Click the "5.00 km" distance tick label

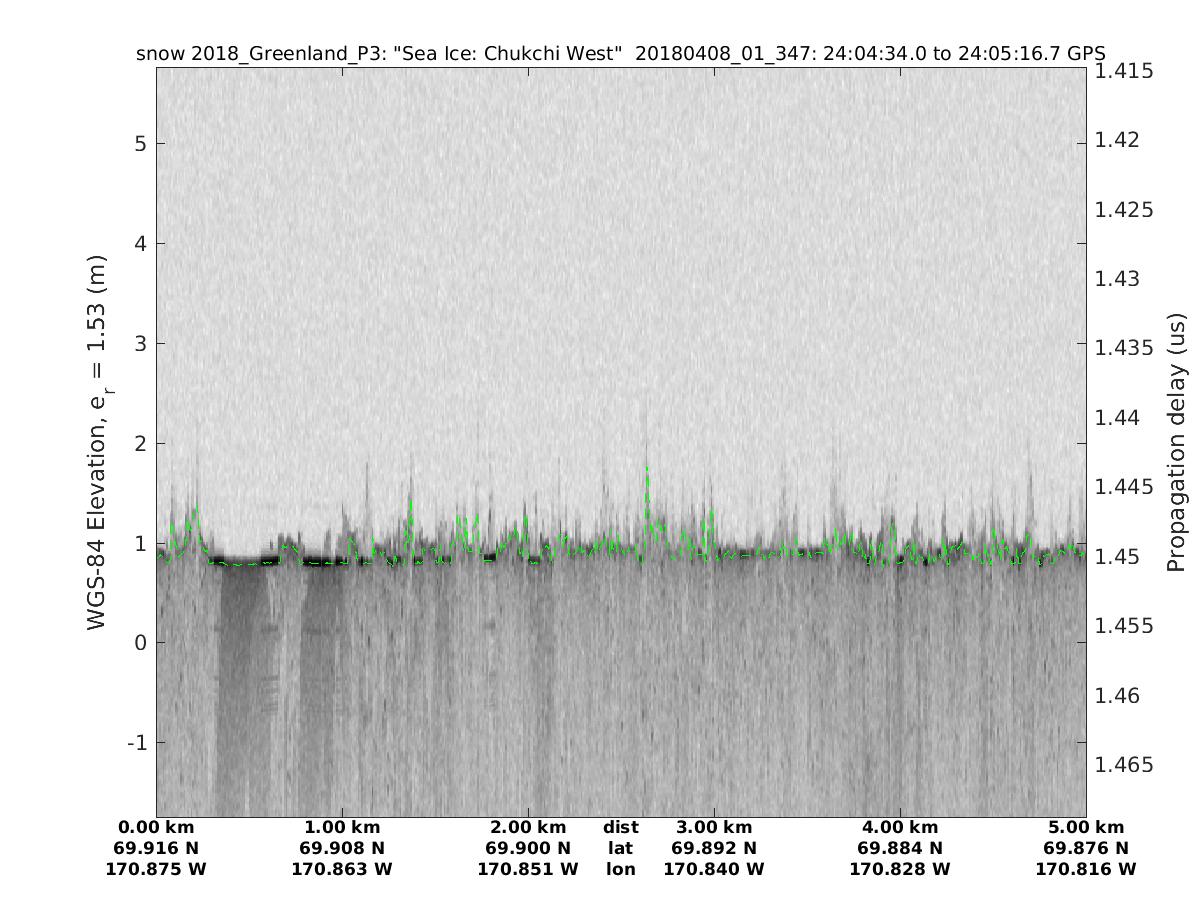[x=1086, y=828]
